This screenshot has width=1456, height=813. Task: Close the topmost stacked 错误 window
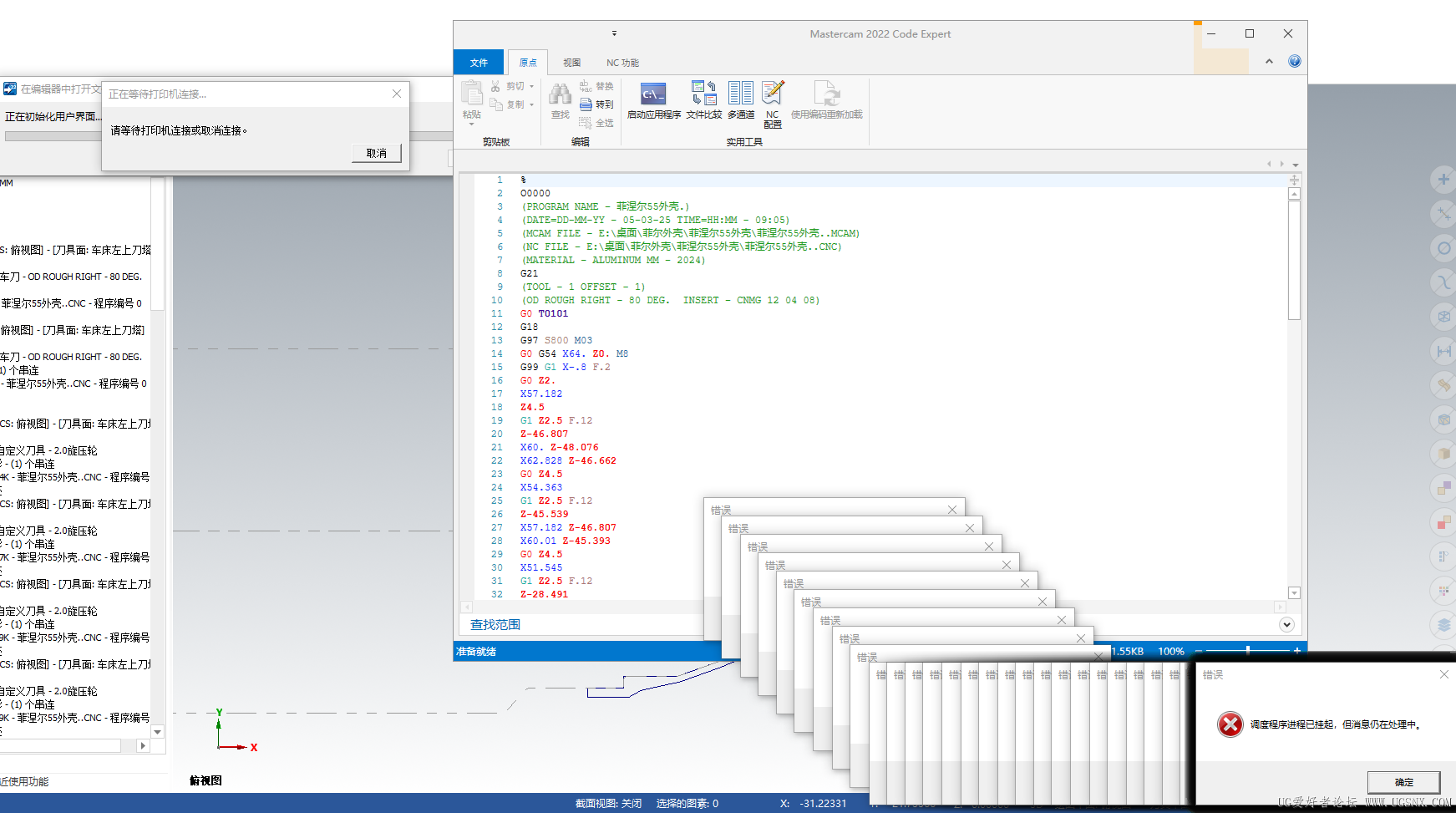pyautogui.click(x=952, y=510)
